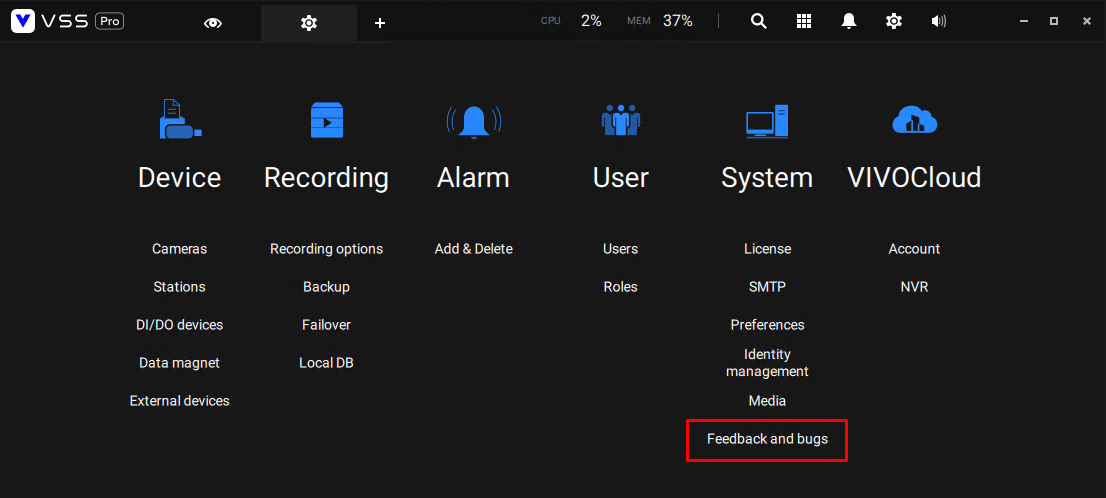Open Stations settings
This screenshot has height=498, width=1106.
(x=179, y=287)
